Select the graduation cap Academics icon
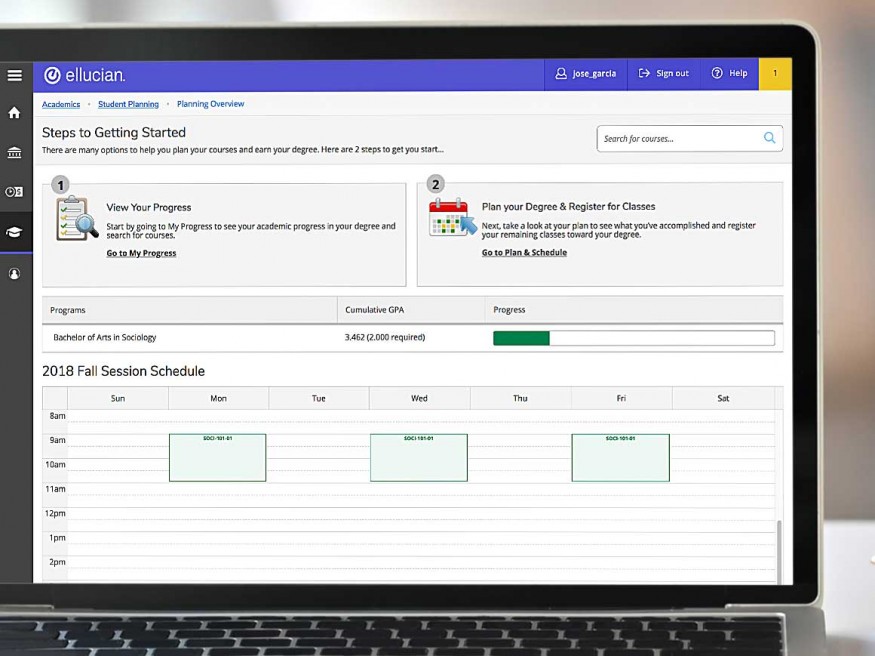The image size is (875, 656). 14,229
